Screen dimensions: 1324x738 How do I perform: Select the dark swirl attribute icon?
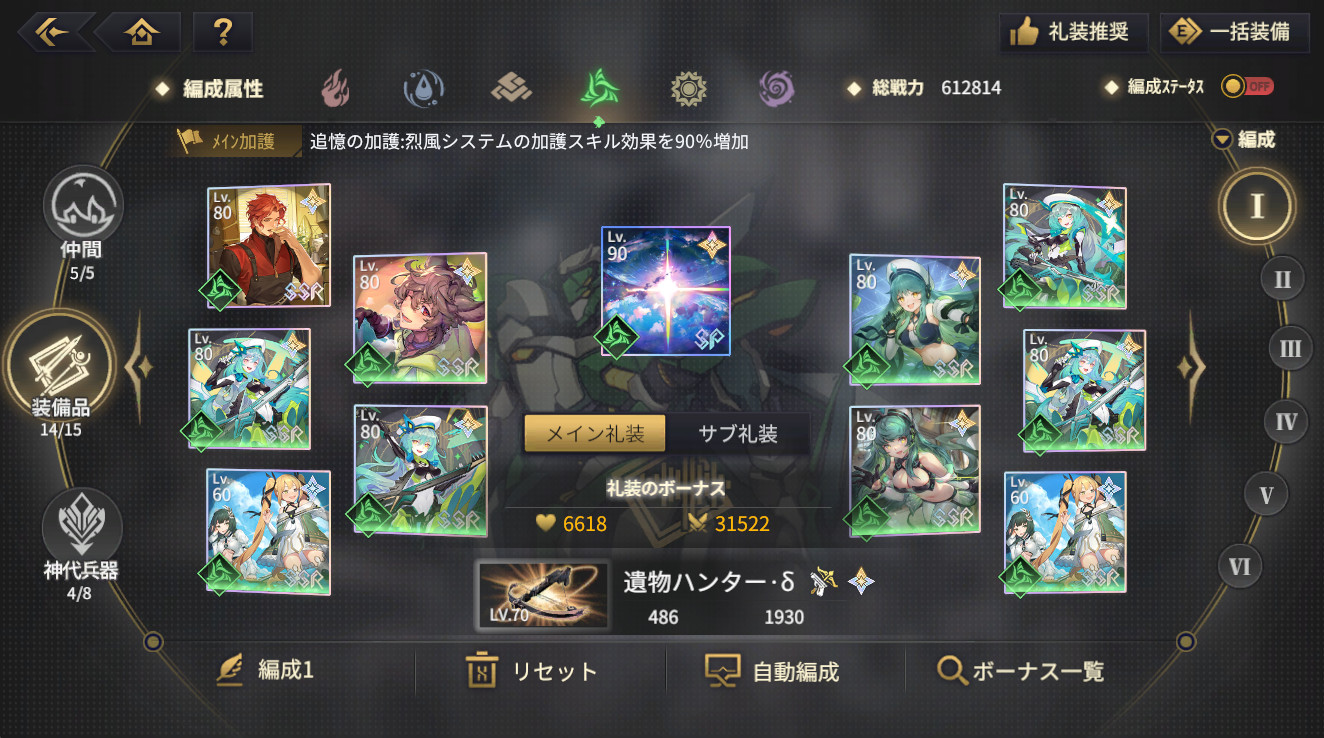(776, 89)
